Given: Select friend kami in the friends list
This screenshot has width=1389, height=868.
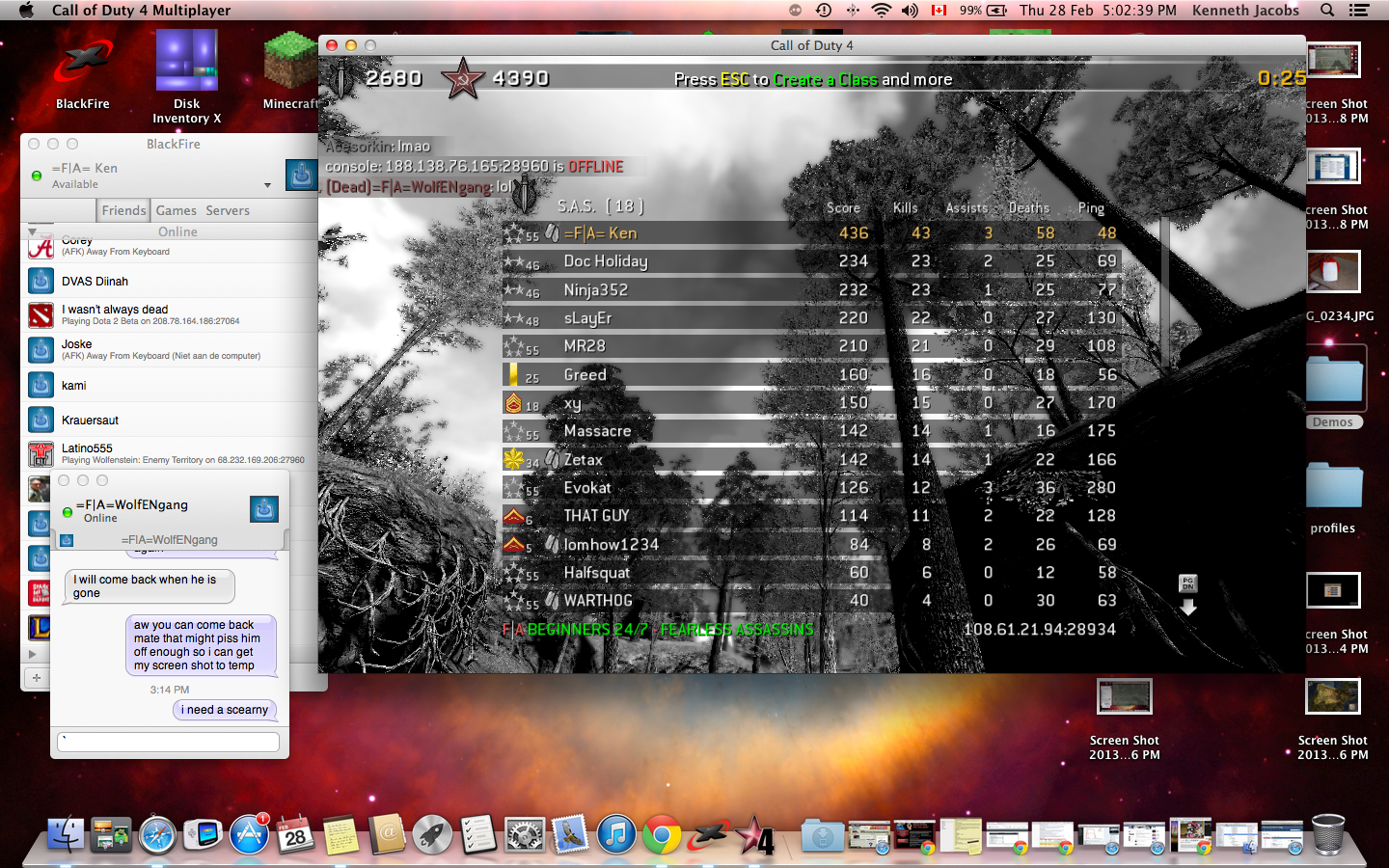Looking at the screenshot, I should point(170,385).
